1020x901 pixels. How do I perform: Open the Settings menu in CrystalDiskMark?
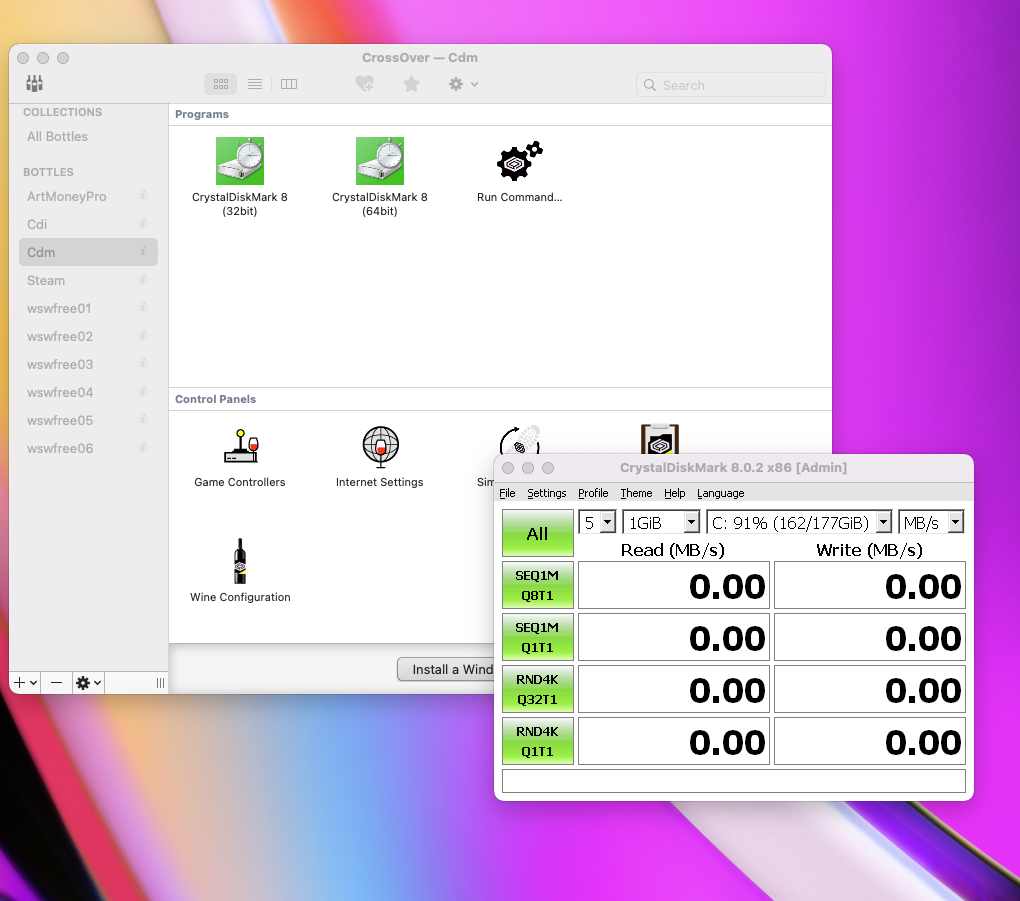(546, 493)
